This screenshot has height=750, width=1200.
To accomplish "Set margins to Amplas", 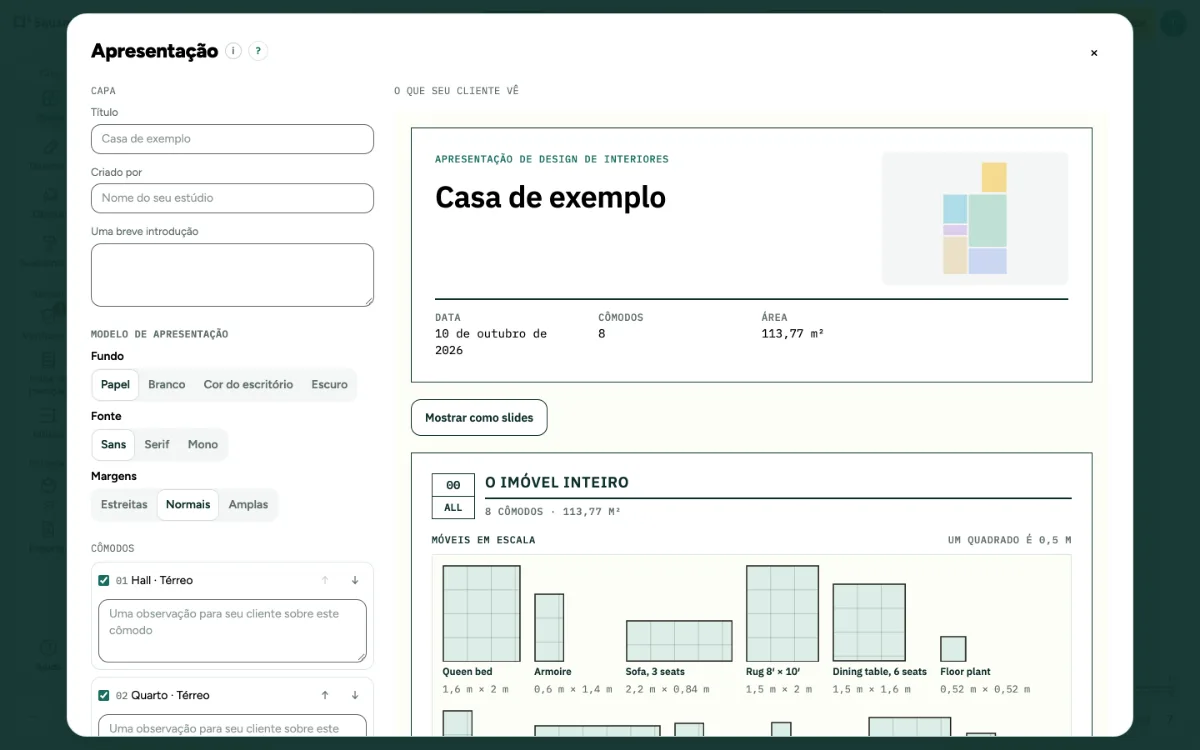I will coord(248,505).
